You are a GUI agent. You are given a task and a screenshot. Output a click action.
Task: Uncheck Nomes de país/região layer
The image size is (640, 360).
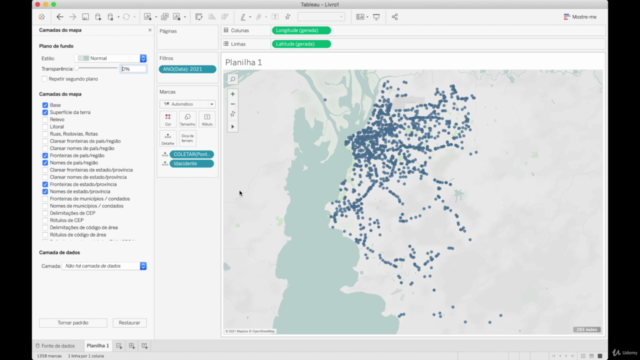(45, 163)
